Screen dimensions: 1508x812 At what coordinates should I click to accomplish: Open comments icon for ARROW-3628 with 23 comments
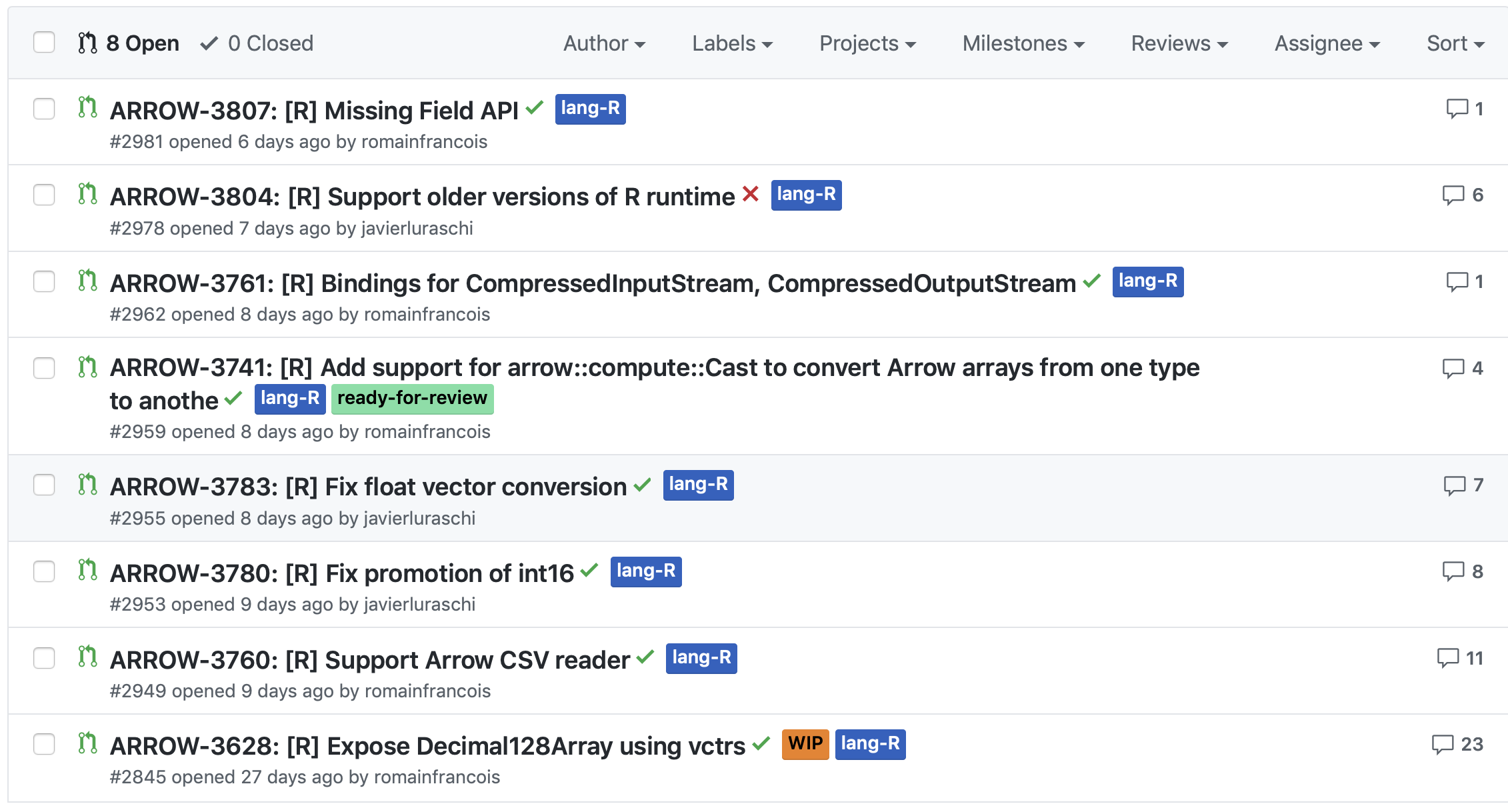tap(1442, 744)
